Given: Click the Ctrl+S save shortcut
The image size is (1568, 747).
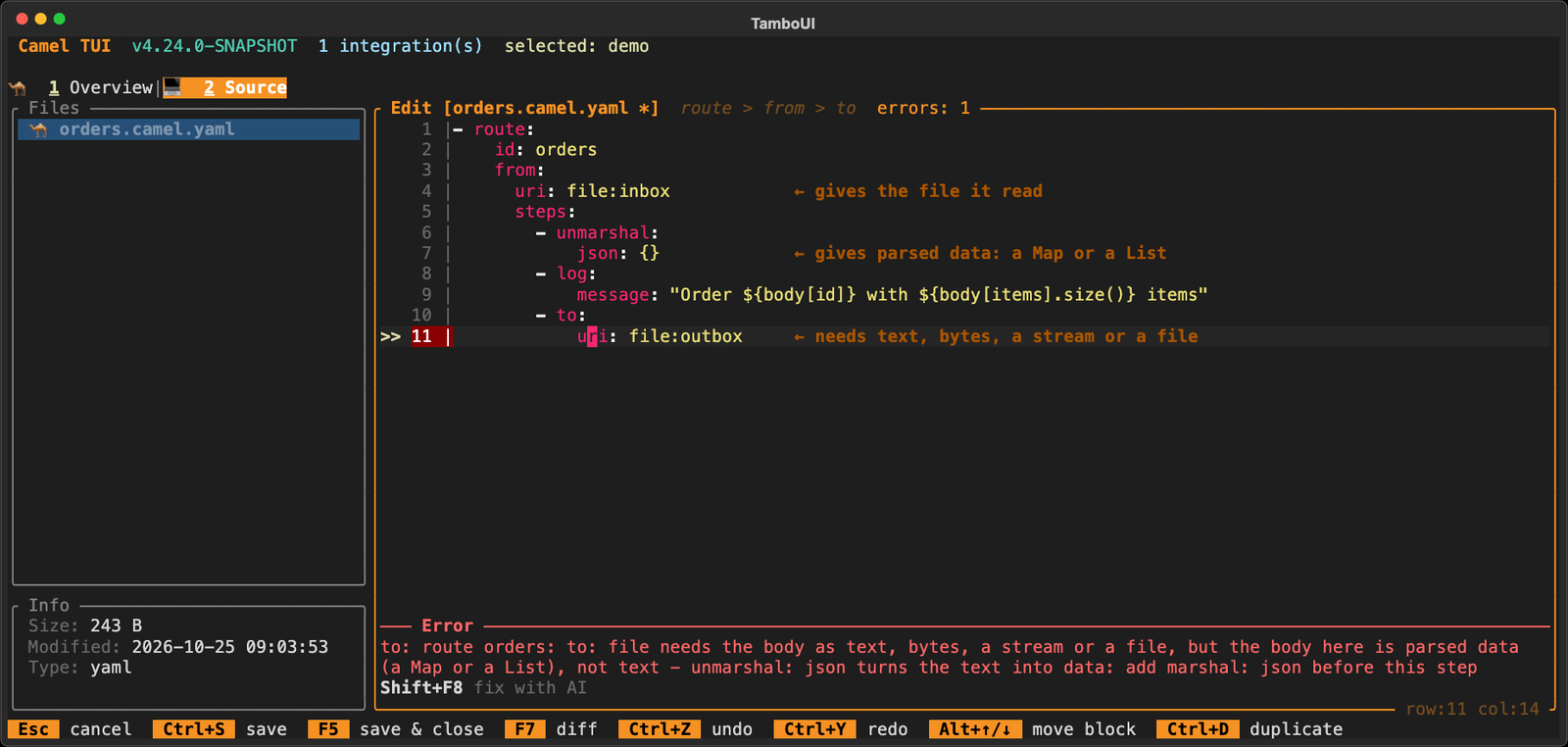Looking at the screenshot, I should point(220,729).
